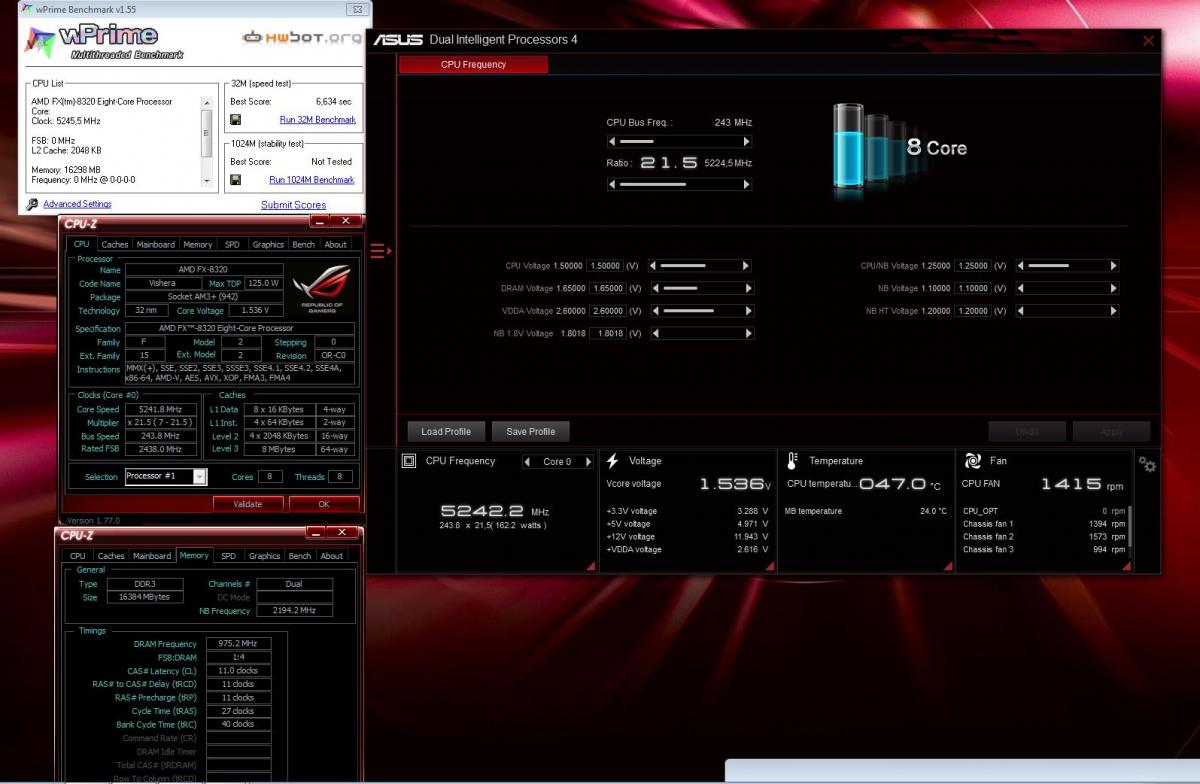Screen dimensions: 1200x784
Task: Select previous core in CPU Frequency monitor
Action: [528, 462]
